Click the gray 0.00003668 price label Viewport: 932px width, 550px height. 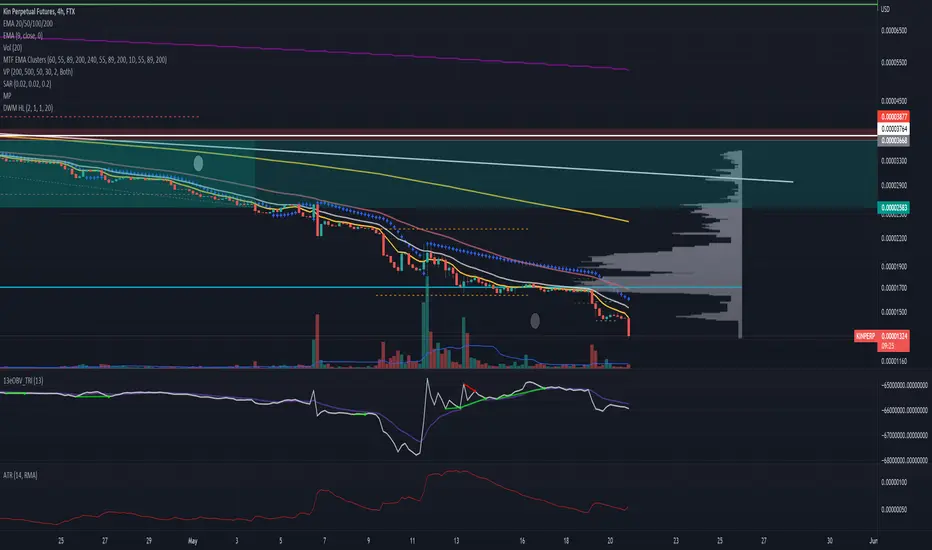893,140
